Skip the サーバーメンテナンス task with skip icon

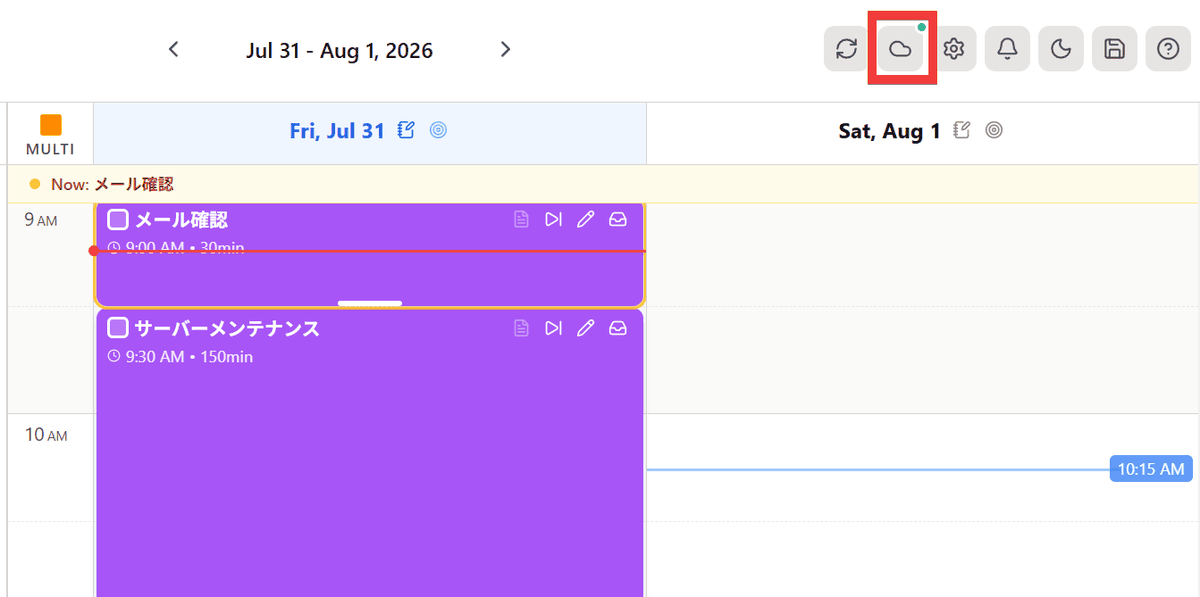553,327
